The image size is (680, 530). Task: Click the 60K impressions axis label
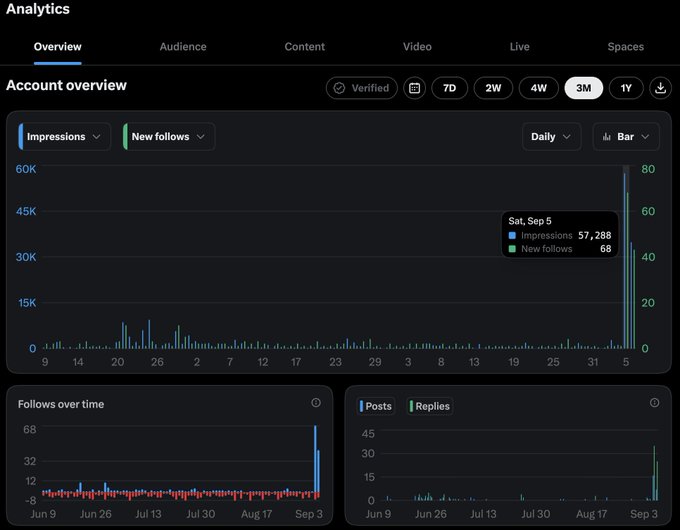click(26, 169)
